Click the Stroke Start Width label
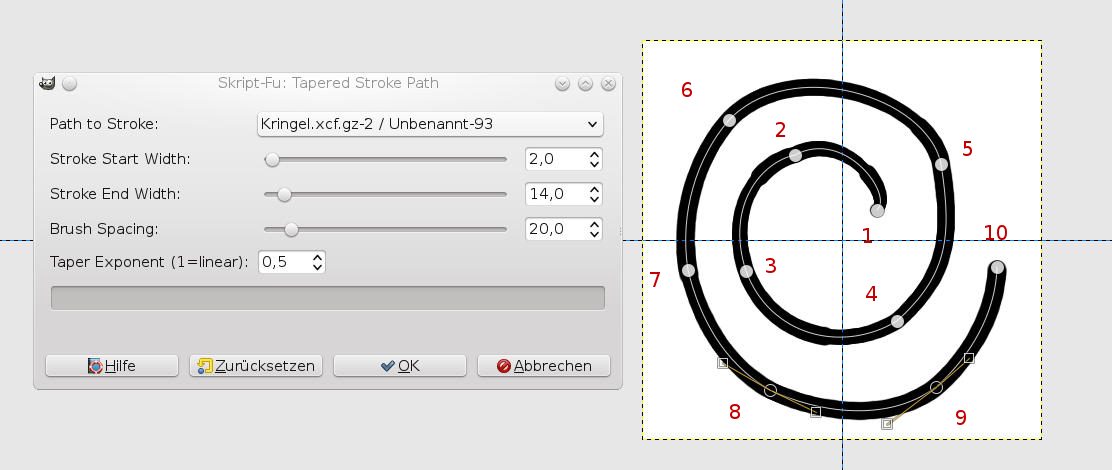Screen dimensions: 1112x470 (x=120, y=159)
